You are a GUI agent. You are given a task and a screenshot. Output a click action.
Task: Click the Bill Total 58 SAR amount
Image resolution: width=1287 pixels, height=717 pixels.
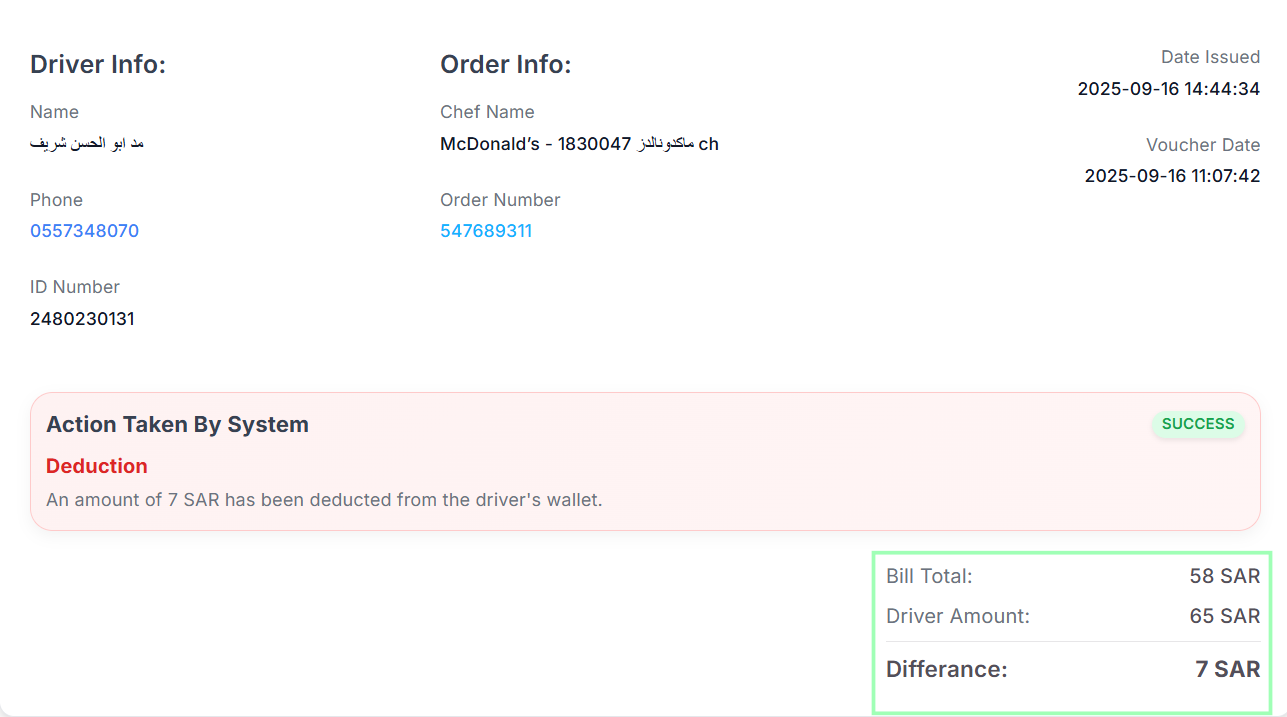point(1224,576)
